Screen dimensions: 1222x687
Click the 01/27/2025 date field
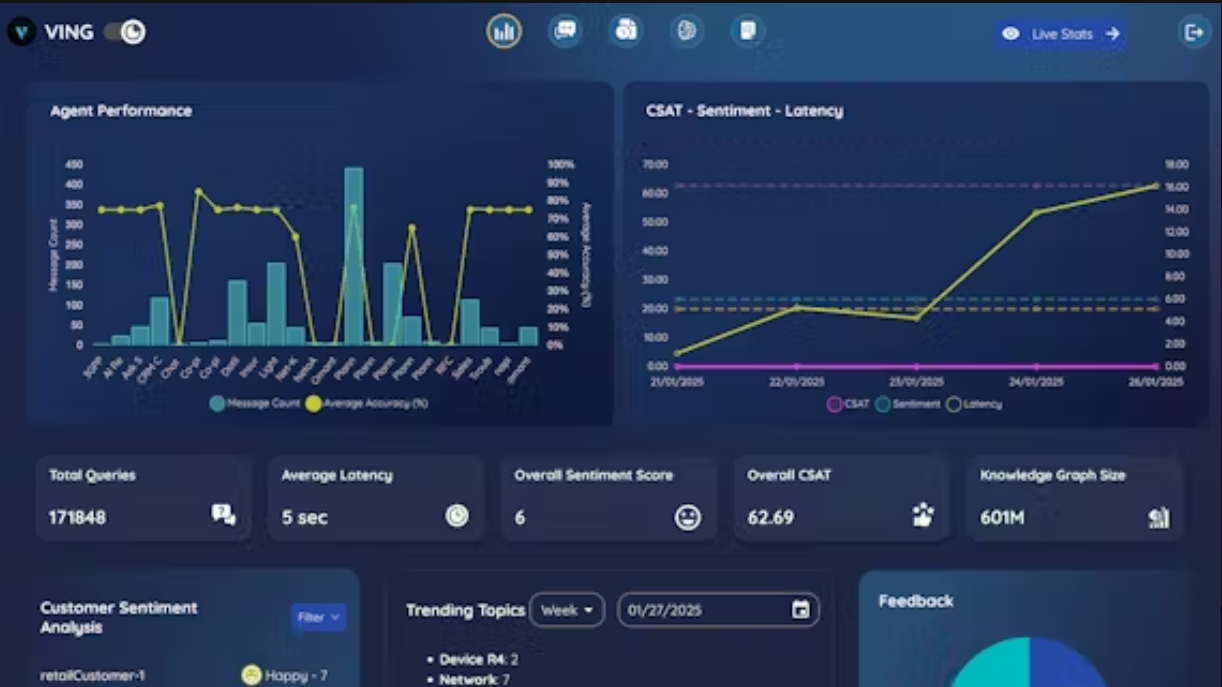tap(718, 610)
